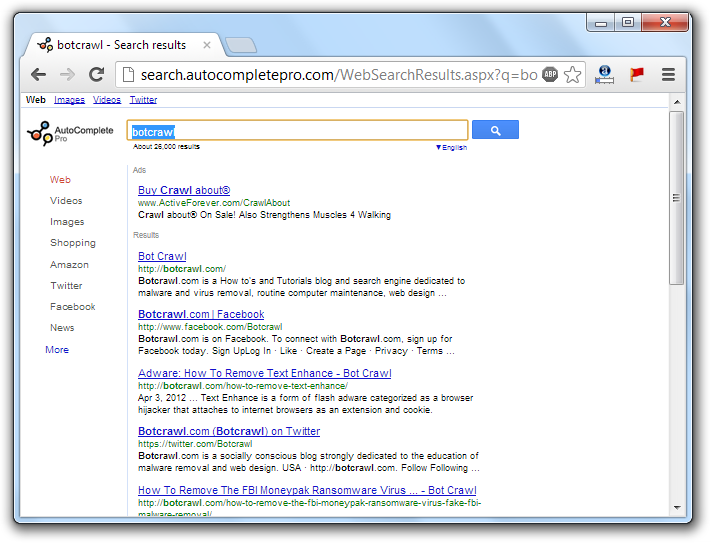Open the Chrome hamburger menu
711x543 pixels.
[x=668, y=74]
